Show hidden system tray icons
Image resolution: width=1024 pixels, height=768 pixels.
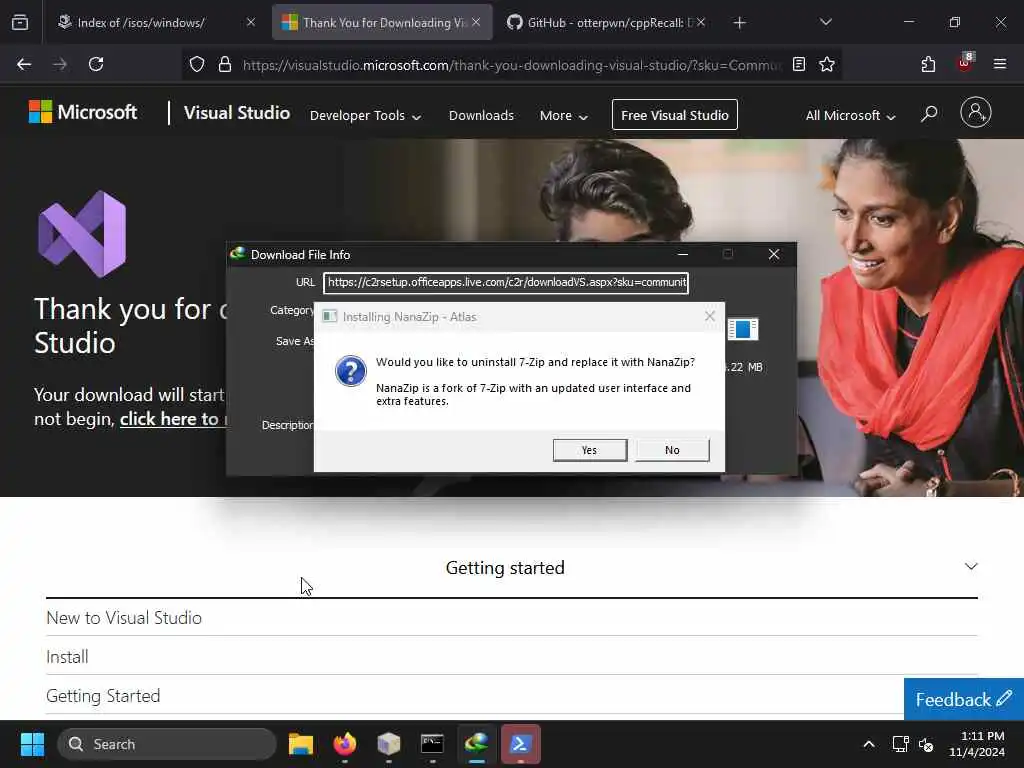869,744
